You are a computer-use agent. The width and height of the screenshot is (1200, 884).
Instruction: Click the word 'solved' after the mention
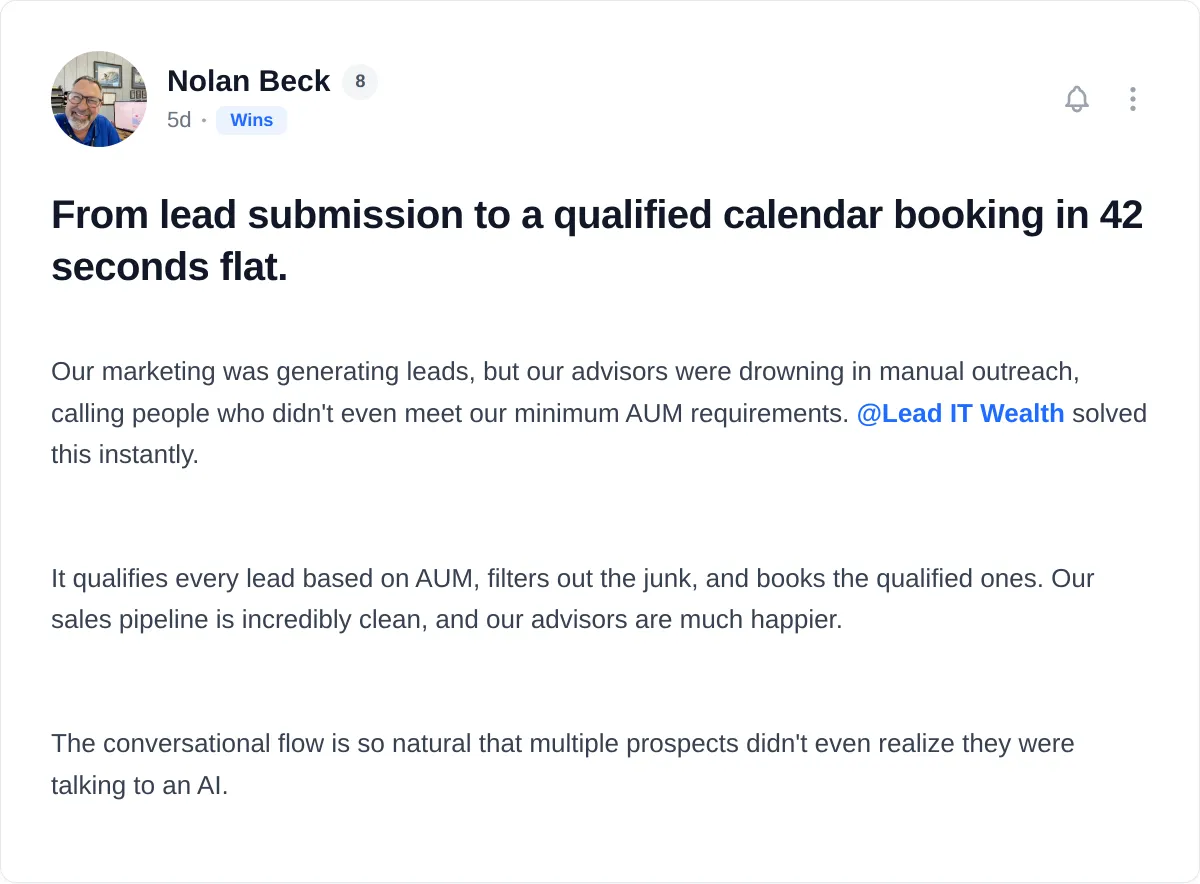coord(1109,413)
